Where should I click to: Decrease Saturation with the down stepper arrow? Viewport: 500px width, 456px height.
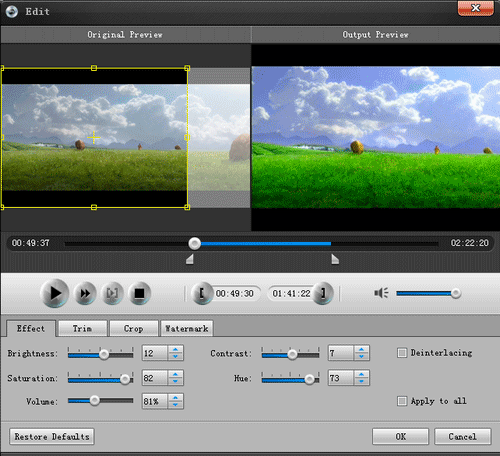(x=175, y=381)
